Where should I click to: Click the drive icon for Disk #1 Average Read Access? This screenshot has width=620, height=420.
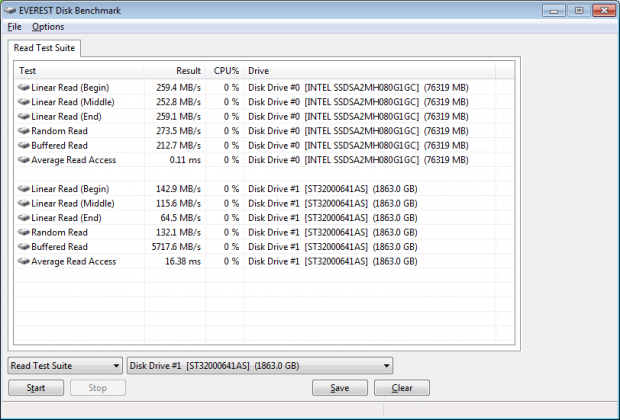pyautogui.click(x=24, y=261)
